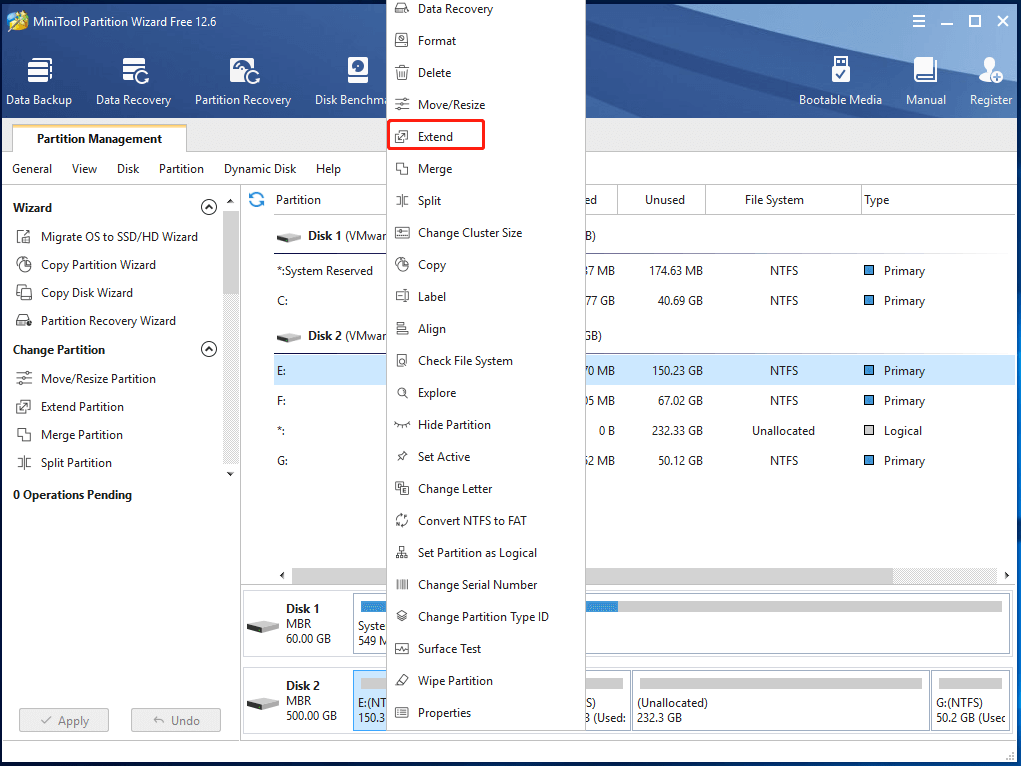
Task: Select Wipe Partition in the context menu
Action: pos(486,681)
